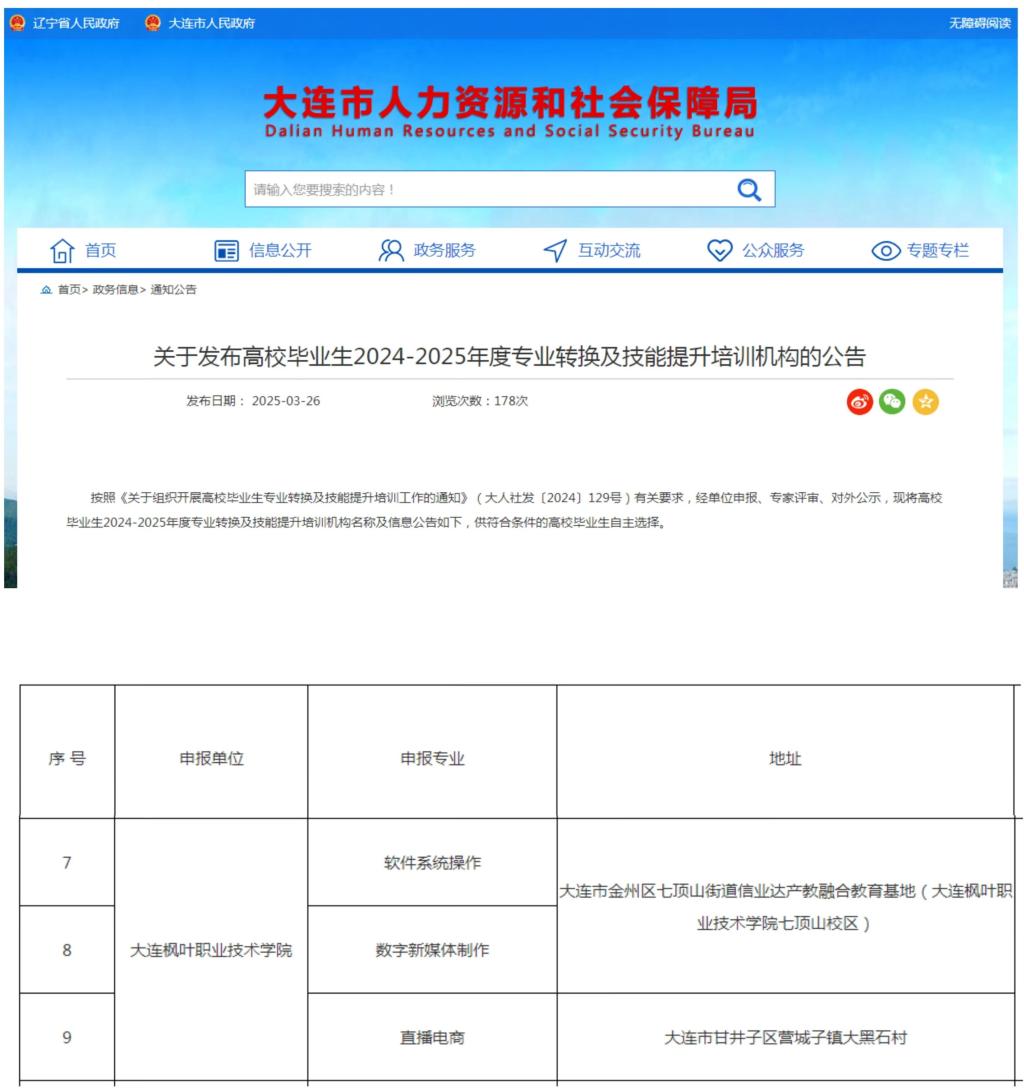Click the 信息公开 document icon
Screen dimensions: 1024x1090
tap(227, 251)
